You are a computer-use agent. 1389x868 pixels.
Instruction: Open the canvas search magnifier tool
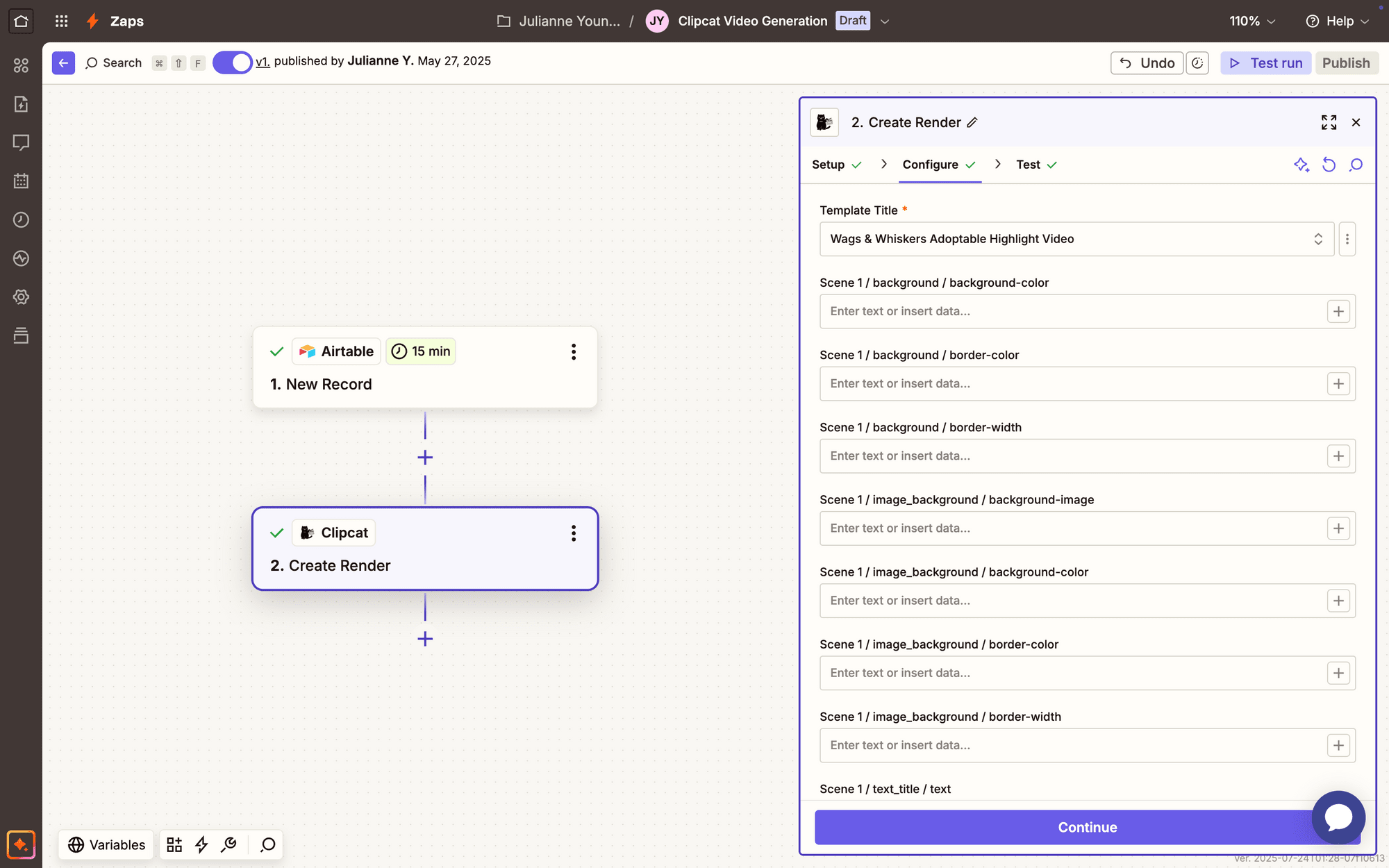pyautogui.click(x=268, y=844)
